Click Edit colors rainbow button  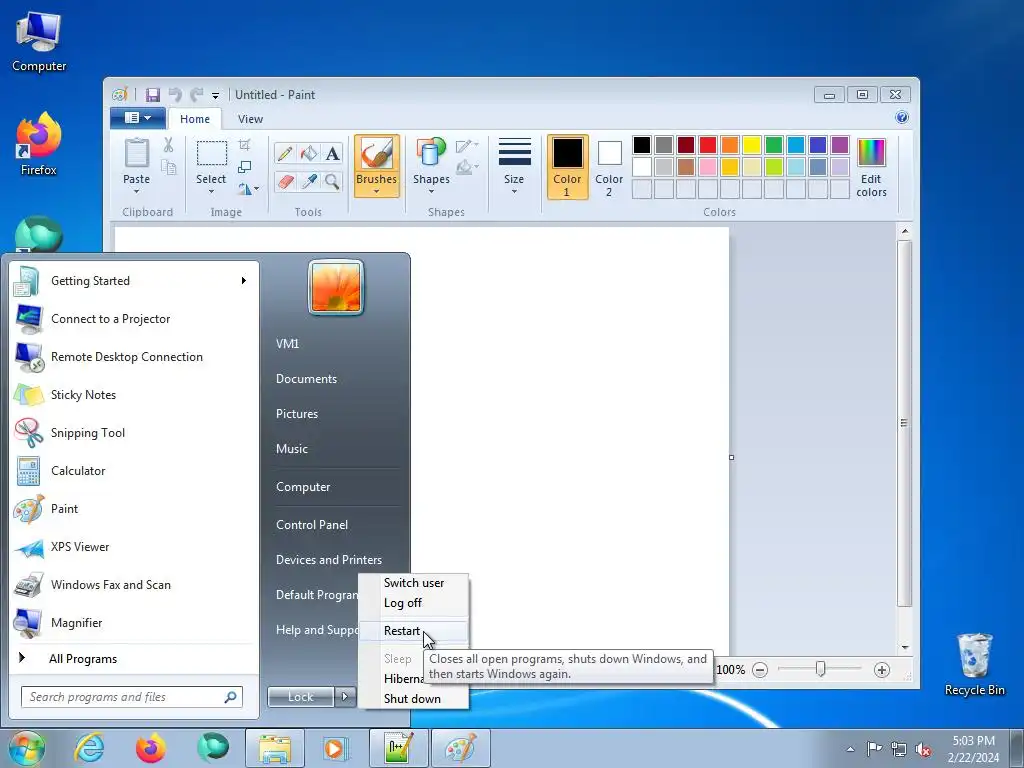point(871,168)
